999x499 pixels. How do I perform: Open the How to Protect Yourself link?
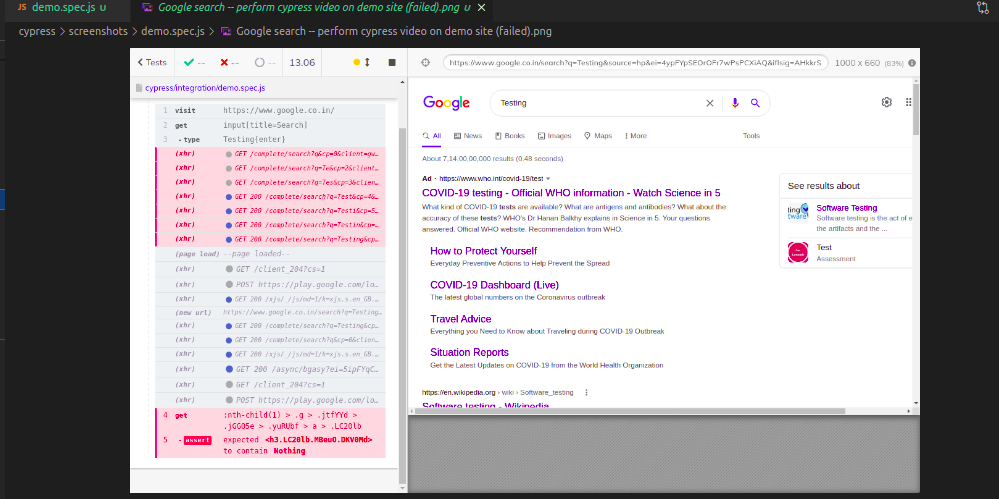484,251
